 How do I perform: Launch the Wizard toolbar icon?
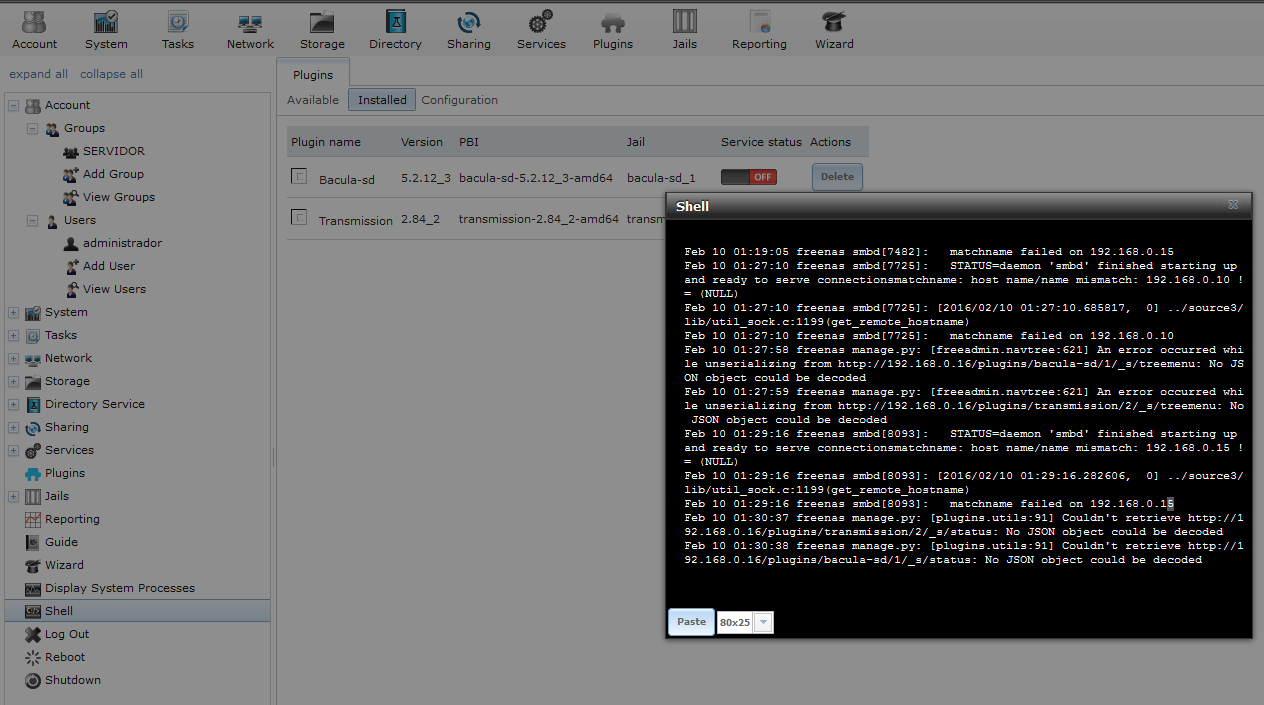click(x=834, y=30)
